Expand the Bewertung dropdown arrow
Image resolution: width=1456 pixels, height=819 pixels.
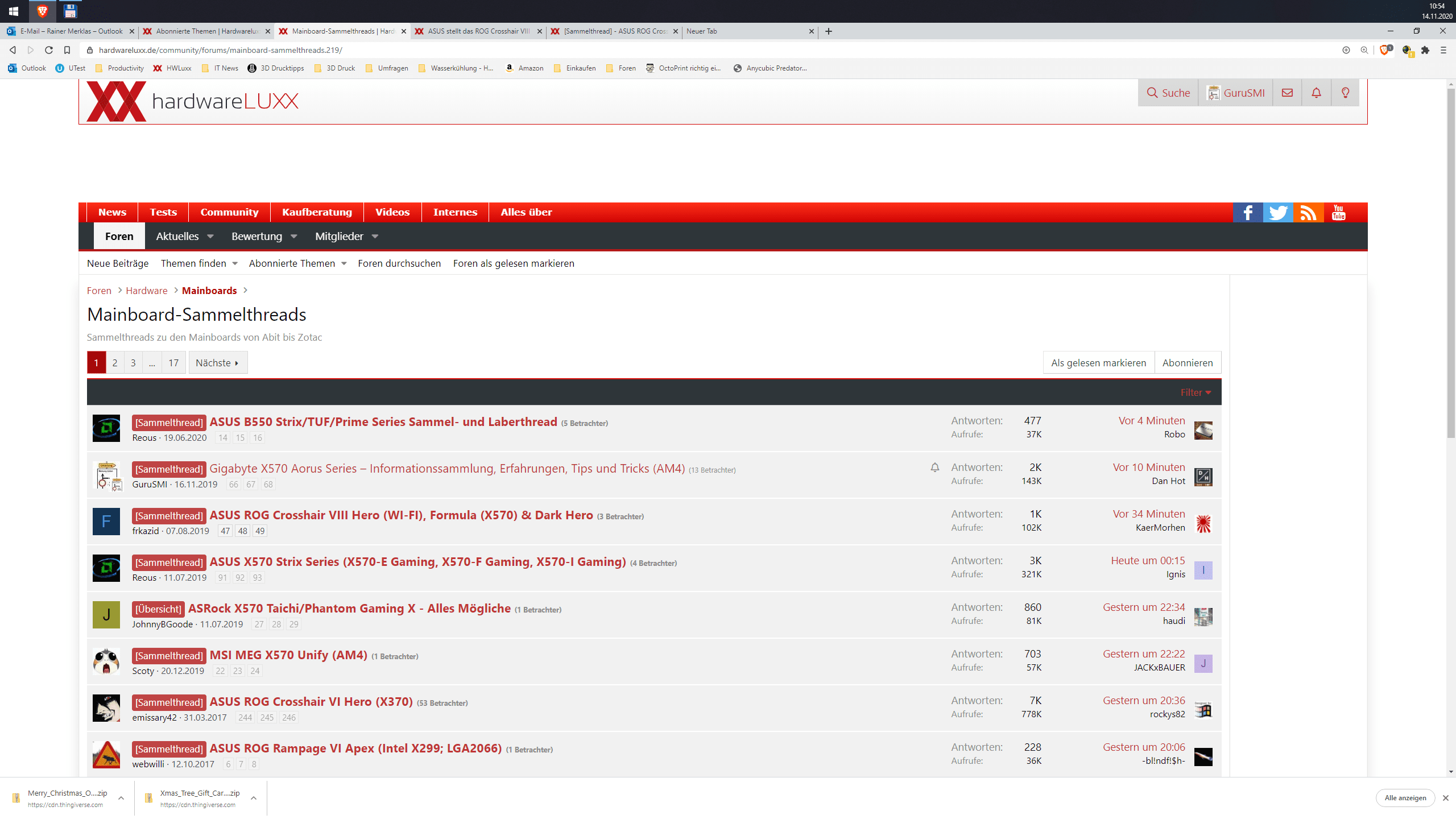pyautogui.click(x=294, y=237)
